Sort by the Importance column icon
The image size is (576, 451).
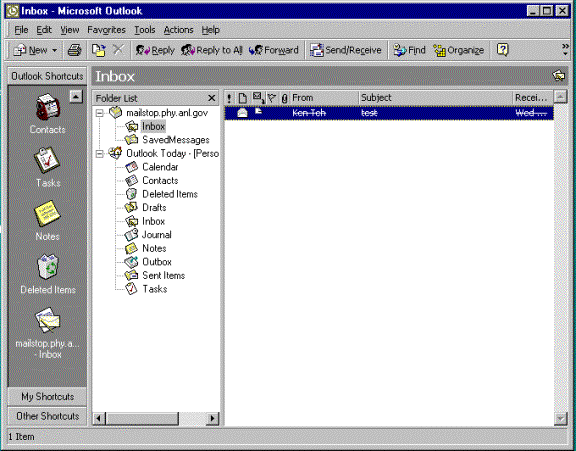229,98
